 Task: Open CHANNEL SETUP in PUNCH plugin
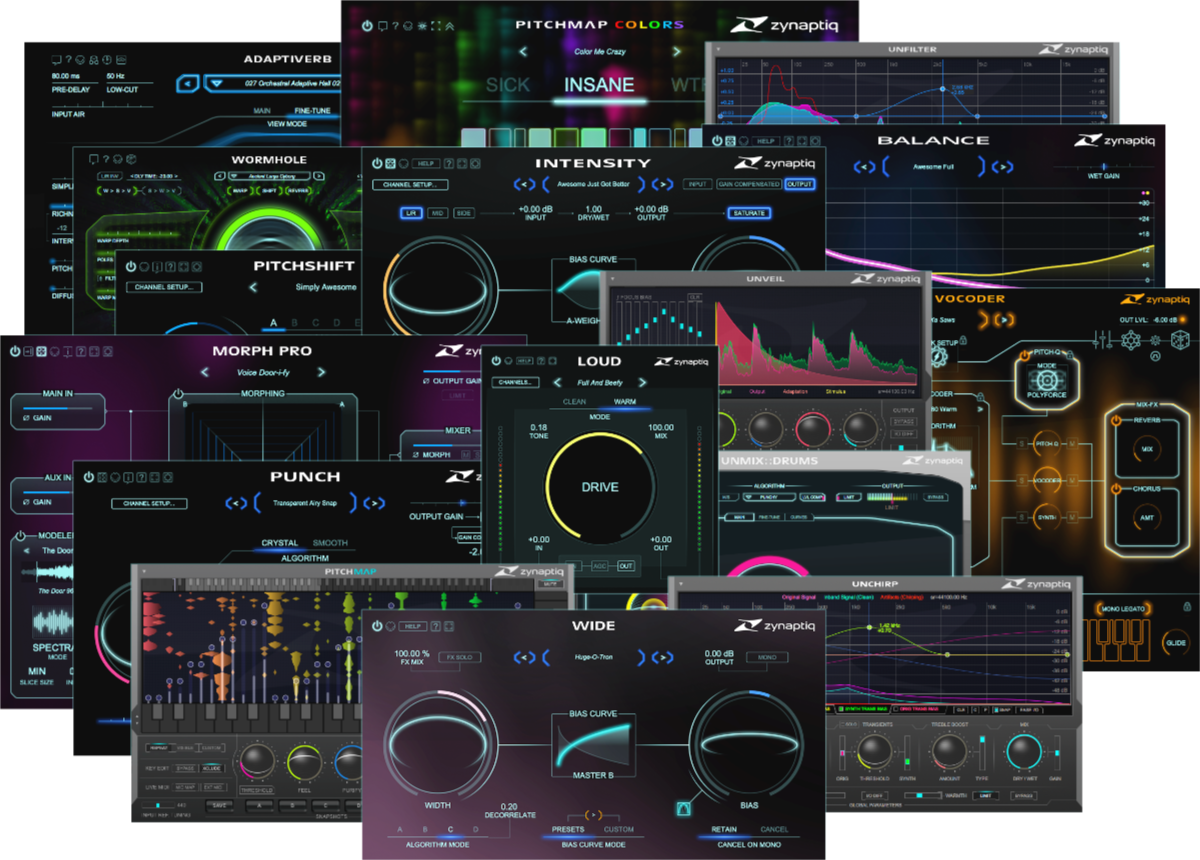click(149, 503)
